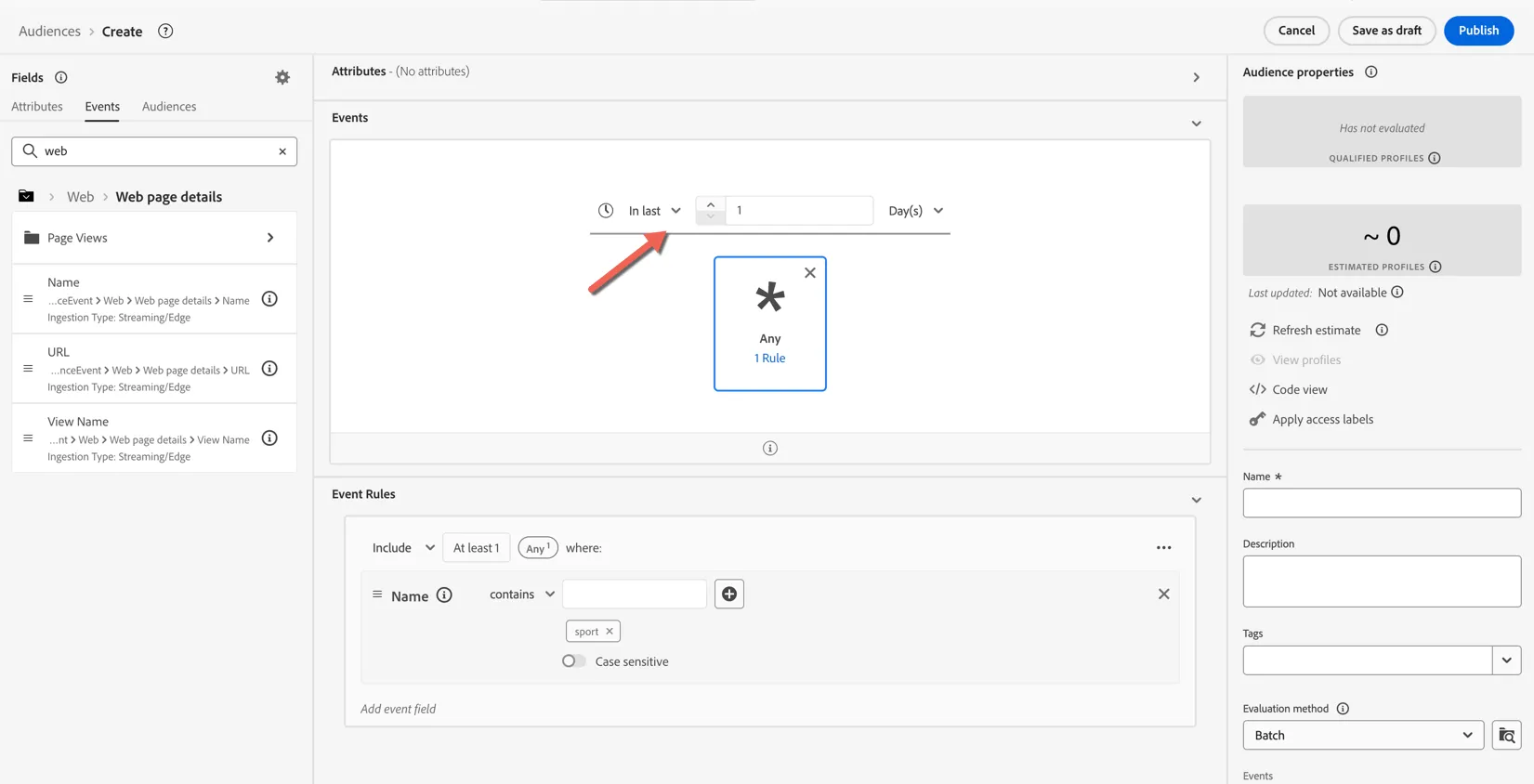Add value with the plus button

pos(729,595)
